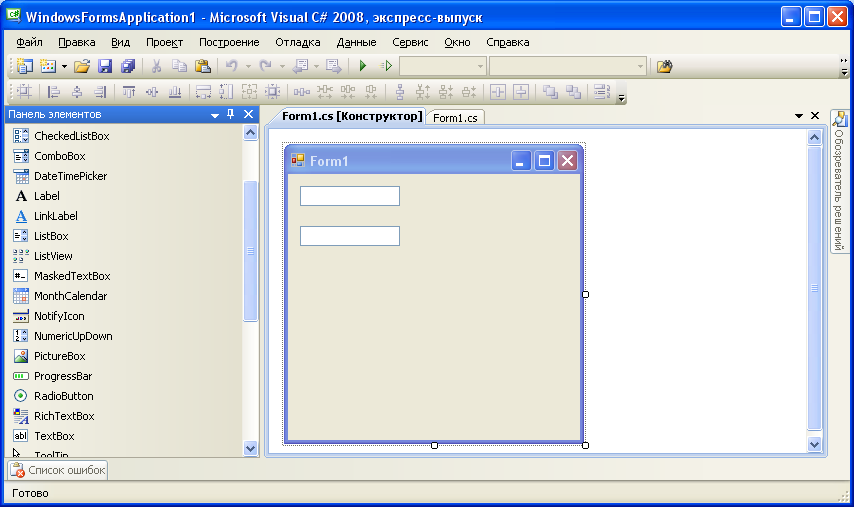The image size is (854, 507).
Task: Click the Send to Back icon
Action: tap(574, 91)
